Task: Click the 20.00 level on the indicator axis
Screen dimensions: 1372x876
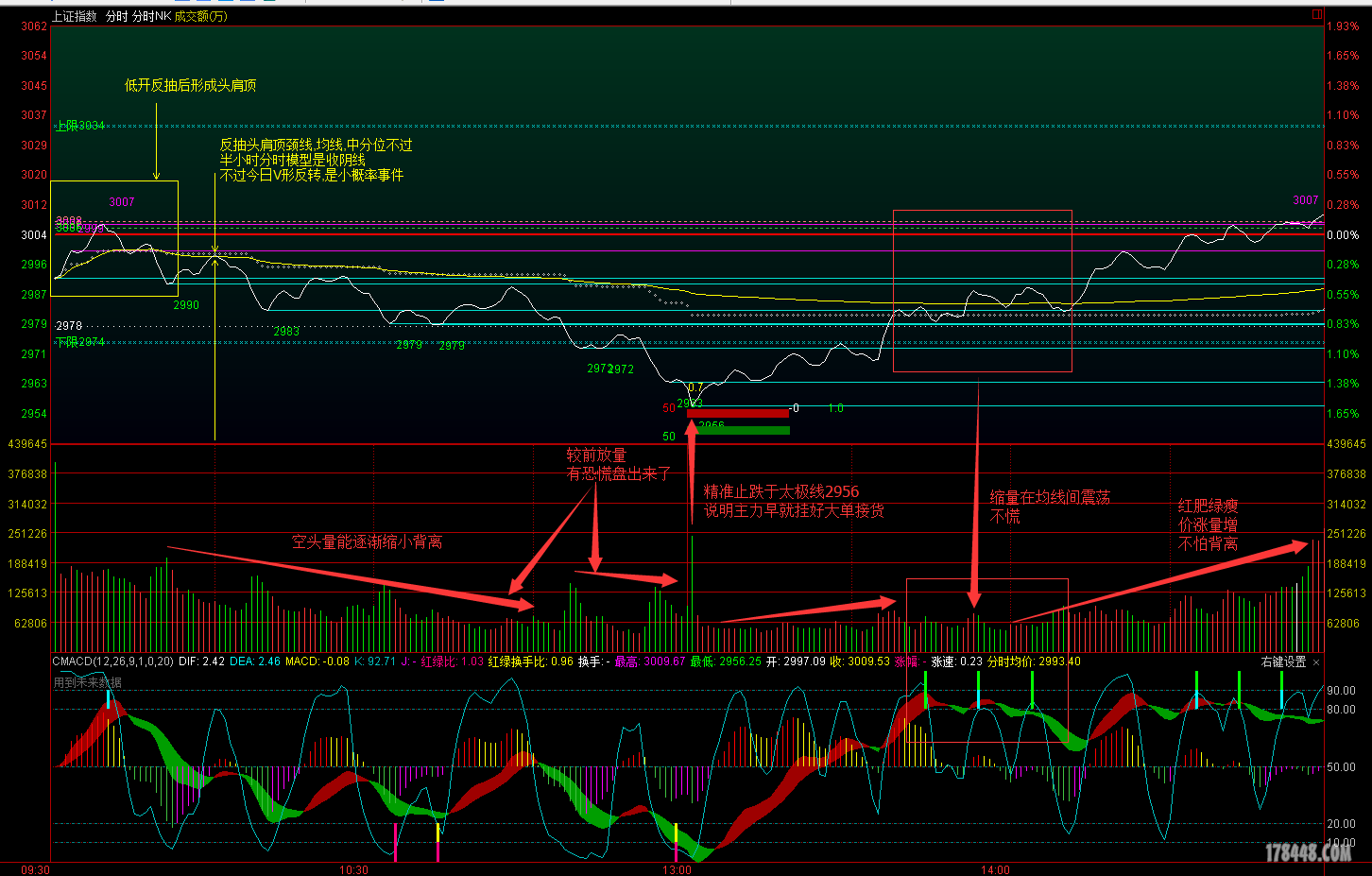Action: point(1341,824)
